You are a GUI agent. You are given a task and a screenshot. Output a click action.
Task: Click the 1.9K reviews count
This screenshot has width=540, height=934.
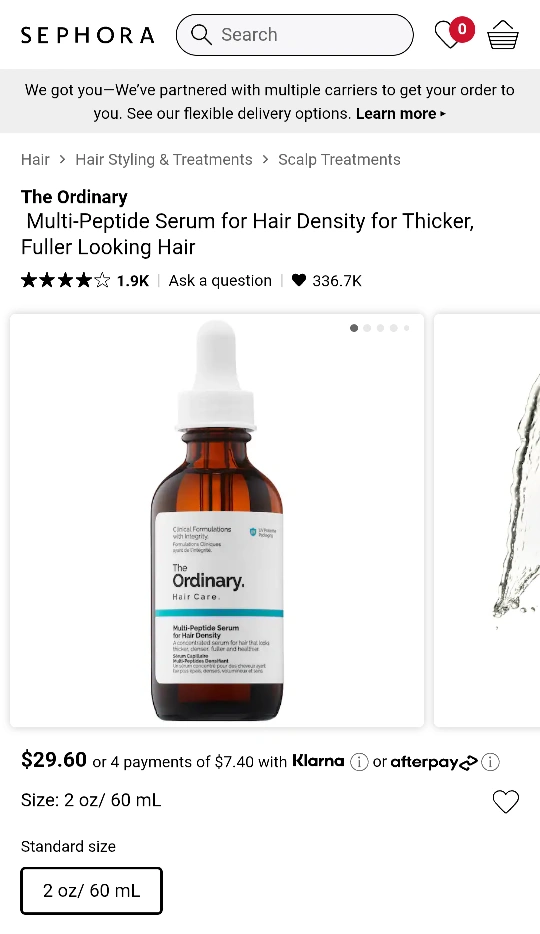coord(133,281)
